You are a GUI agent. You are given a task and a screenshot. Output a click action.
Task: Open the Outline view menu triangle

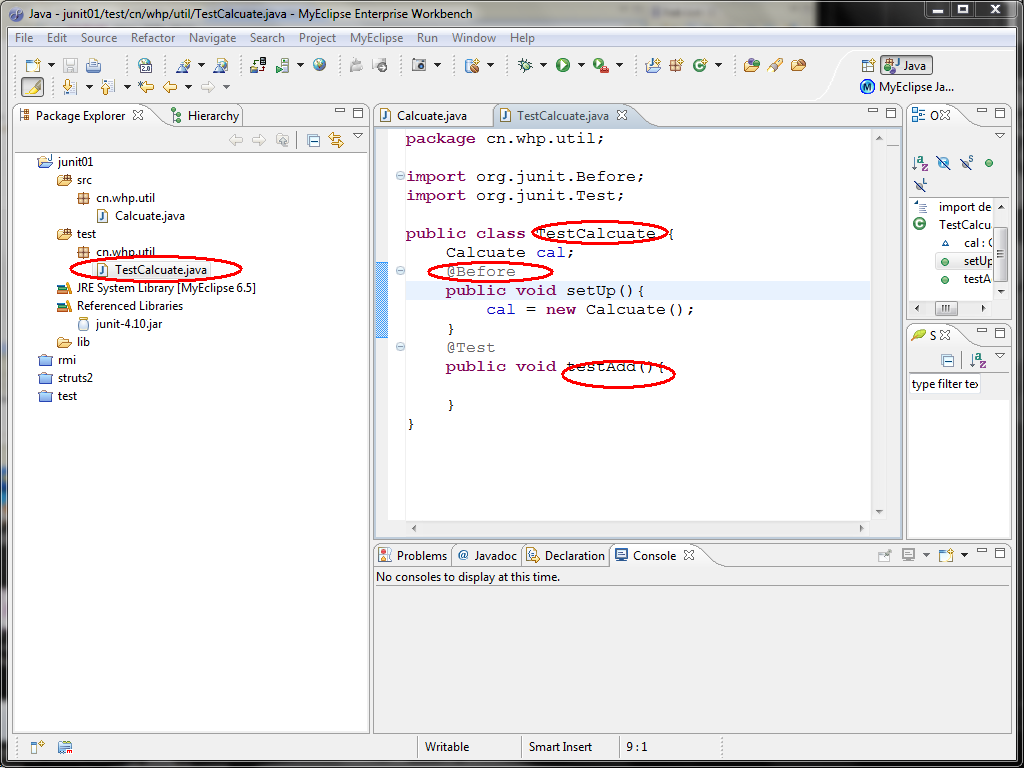click(1000, 136)
